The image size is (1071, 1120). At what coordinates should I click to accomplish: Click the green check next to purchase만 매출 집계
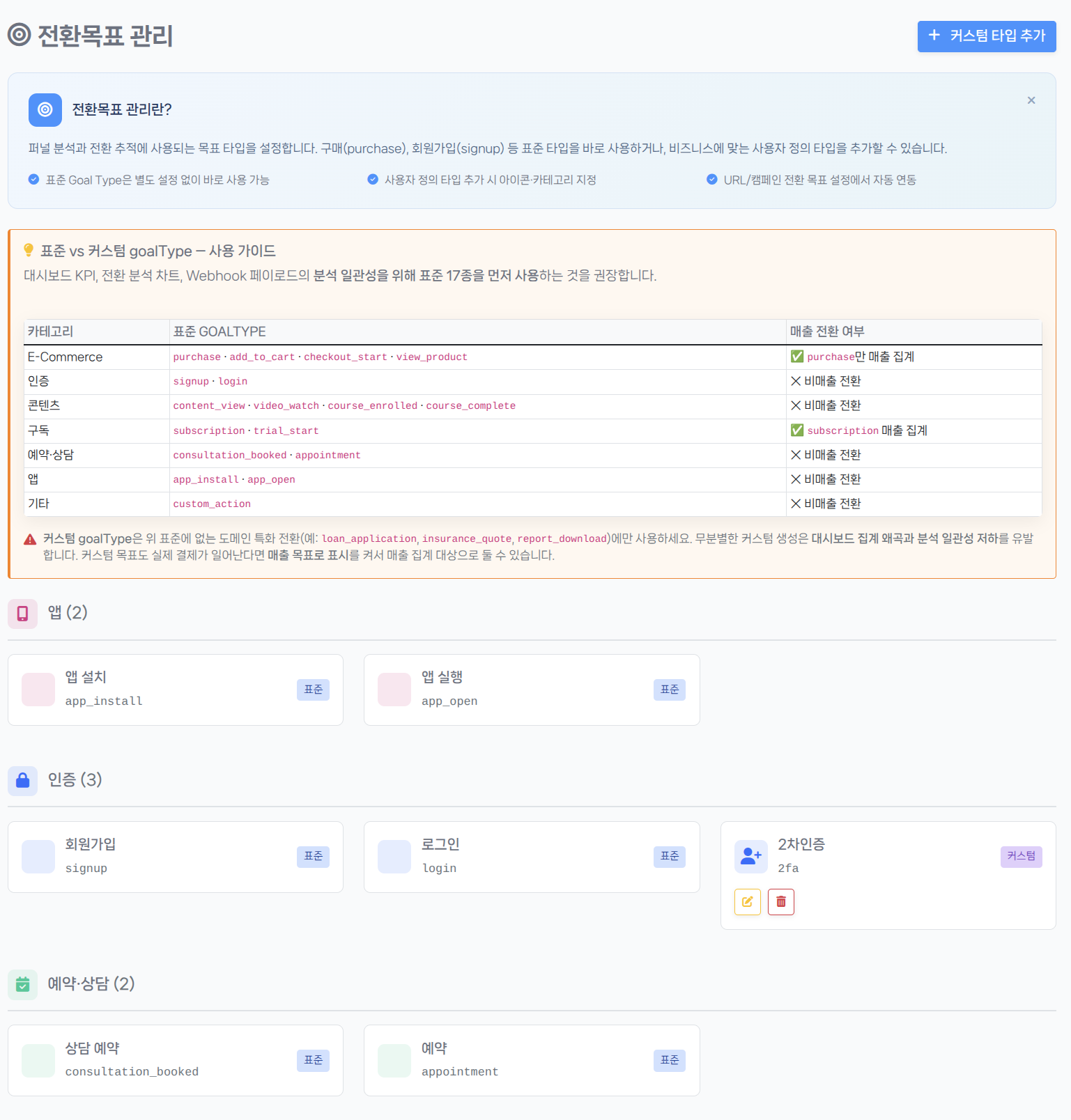tap(797, 357)
